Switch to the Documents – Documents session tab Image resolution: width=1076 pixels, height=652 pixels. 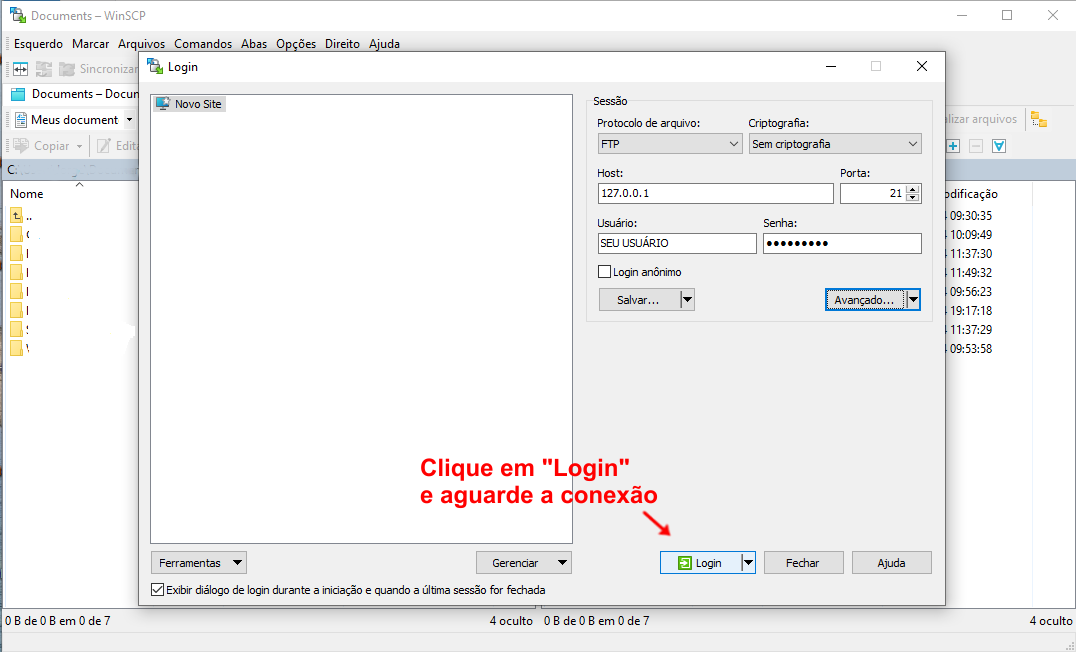(x=75, y=94)
